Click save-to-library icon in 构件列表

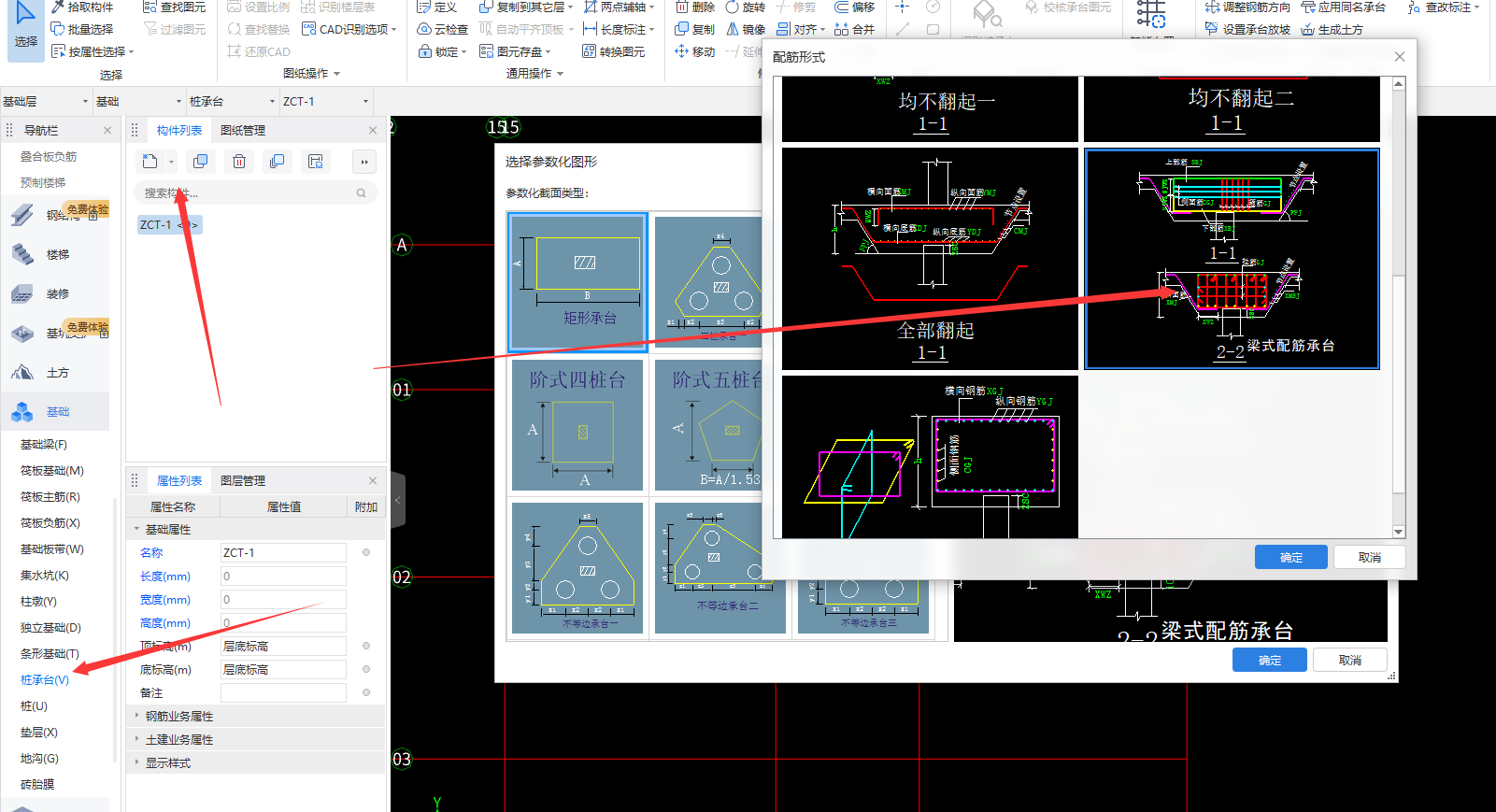point(316,162)
